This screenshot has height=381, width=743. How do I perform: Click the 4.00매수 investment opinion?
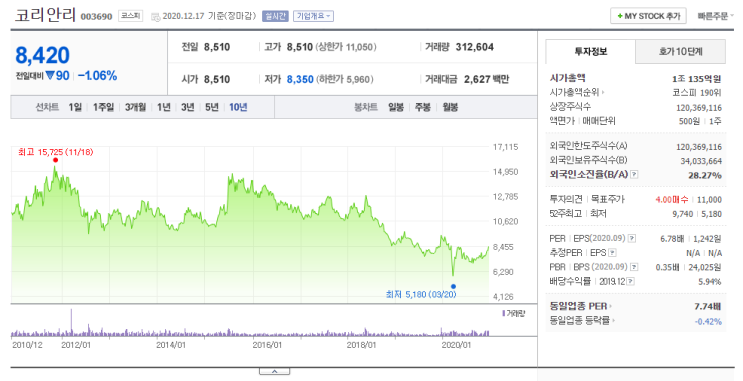click(x=671, y=200)
